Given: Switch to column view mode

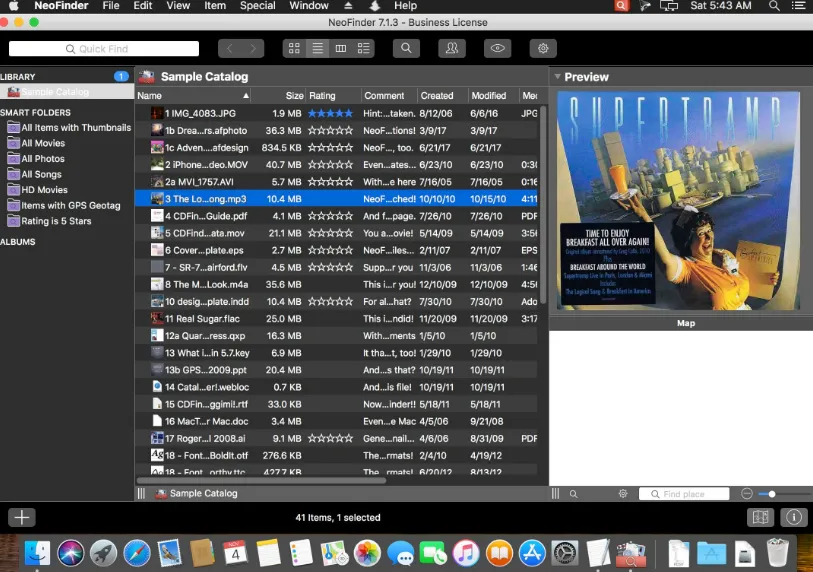Looking at the screenshot, I should [x=341, y=48].
